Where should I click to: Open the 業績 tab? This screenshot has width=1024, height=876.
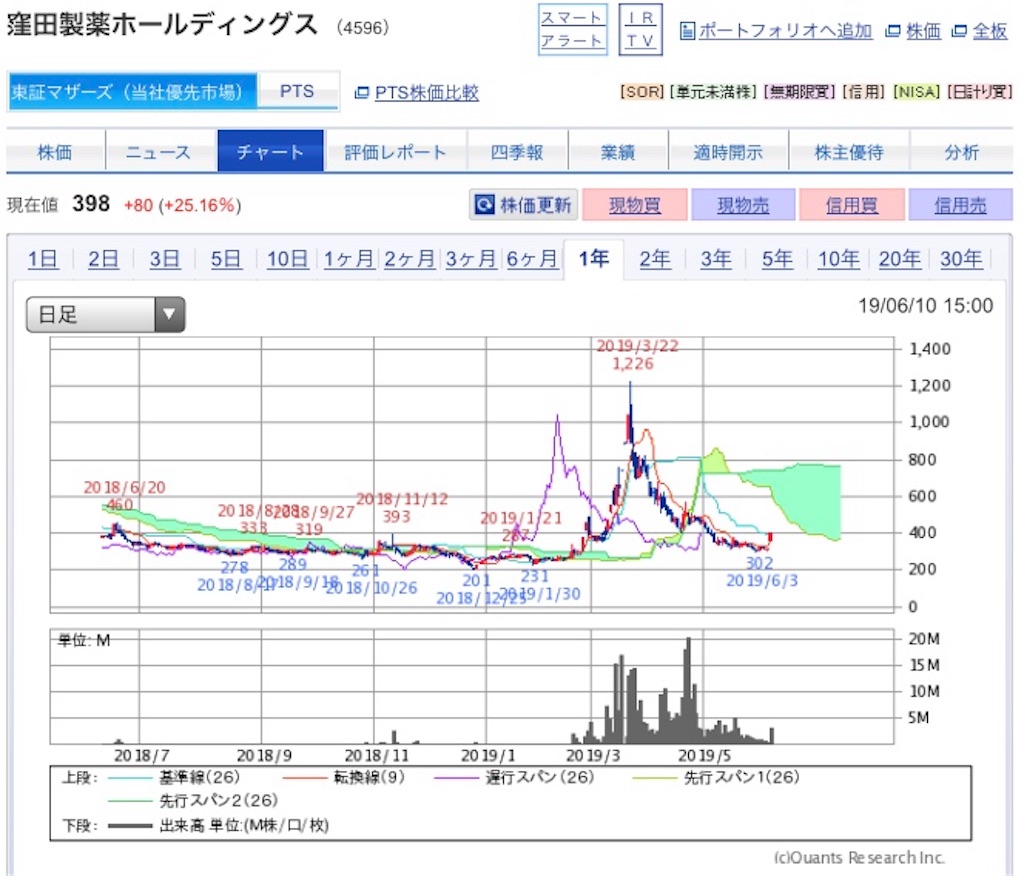[618, 152]
